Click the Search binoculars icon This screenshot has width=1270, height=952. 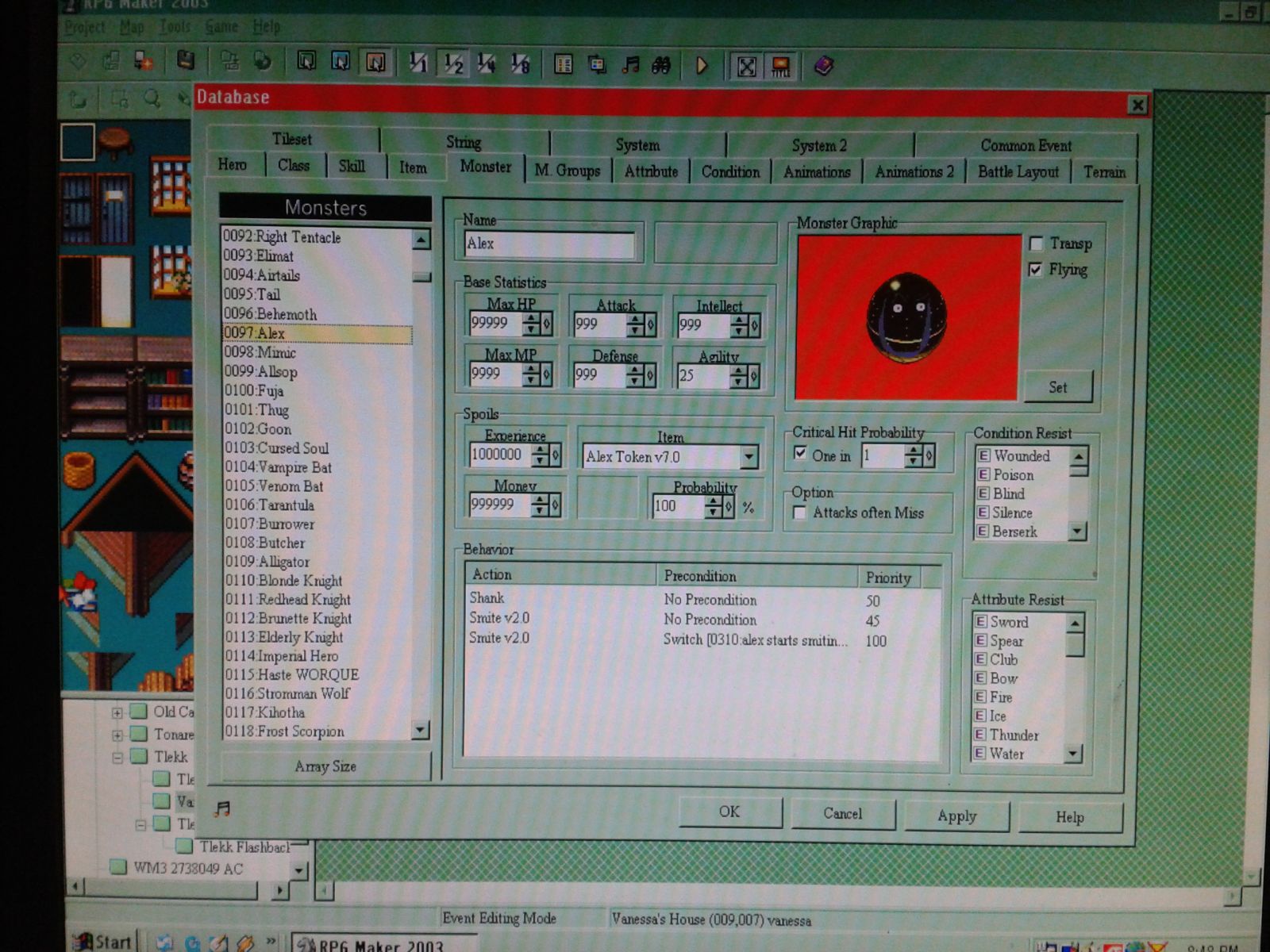[661, 65]
